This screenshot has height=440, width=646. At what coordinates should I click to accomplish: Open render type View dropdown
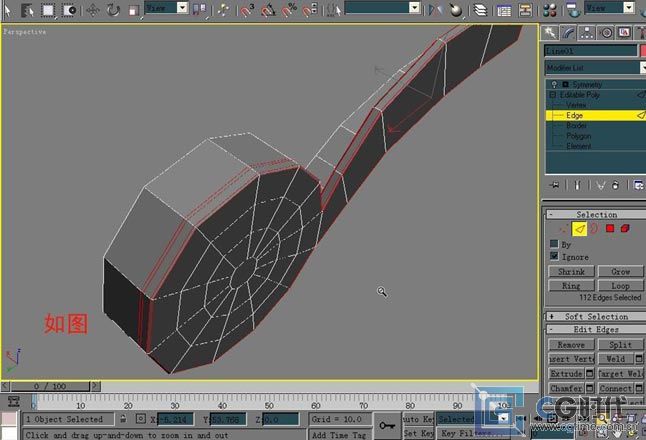click(609, 8)
